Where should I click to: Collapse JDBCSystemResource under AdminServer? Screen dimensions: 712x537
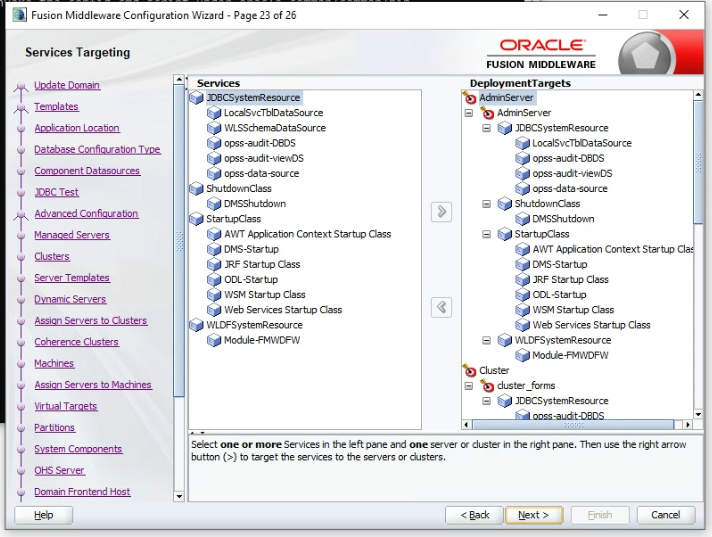tap(486, 128)
